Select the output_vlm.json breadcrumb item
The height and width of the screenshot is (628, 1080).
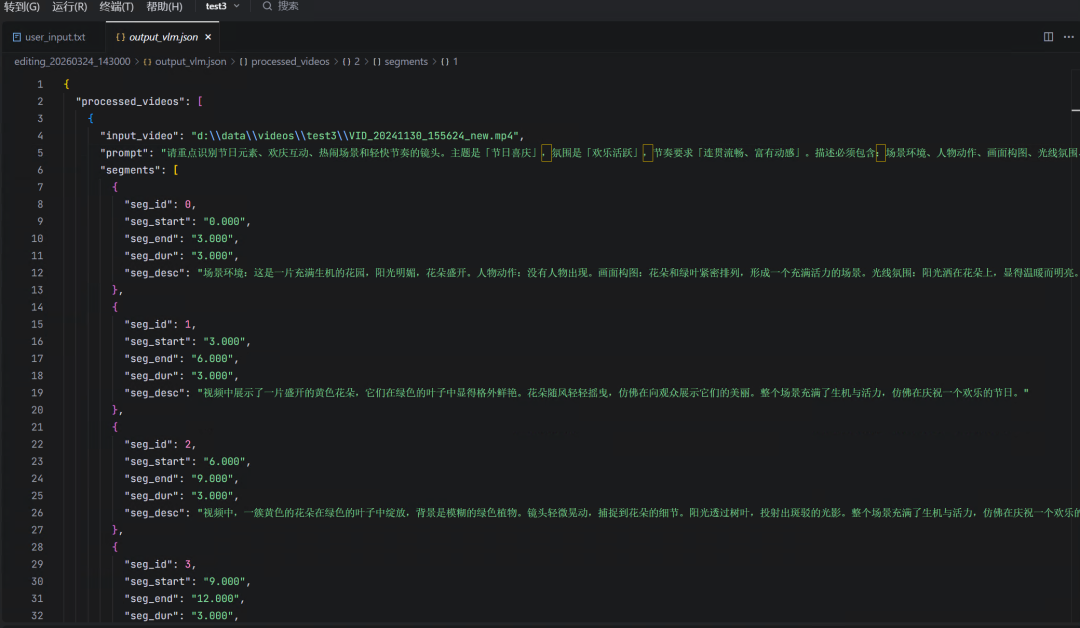tap(191, 61)
